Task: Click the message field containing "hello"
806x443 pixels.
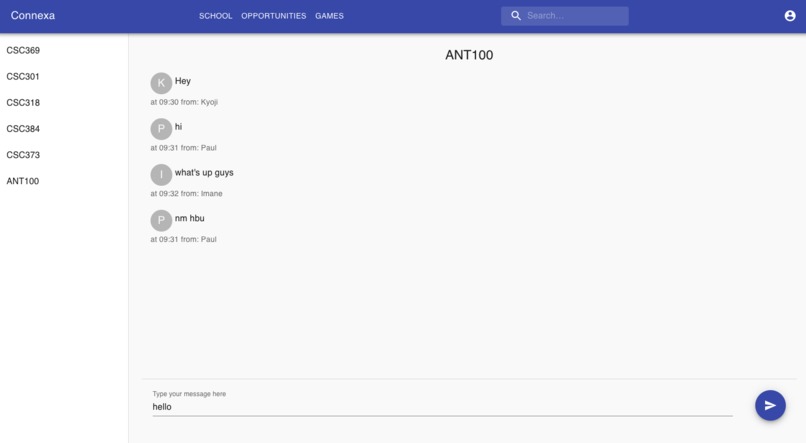Action: click(442, 407)
